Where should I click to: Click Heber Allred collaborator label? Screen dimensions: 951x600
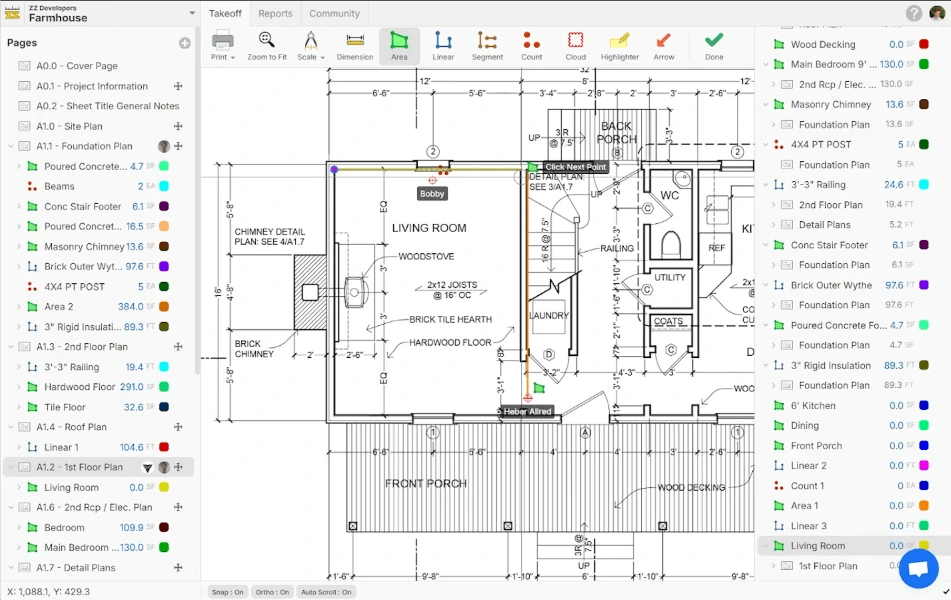click(x=525, y=411)
